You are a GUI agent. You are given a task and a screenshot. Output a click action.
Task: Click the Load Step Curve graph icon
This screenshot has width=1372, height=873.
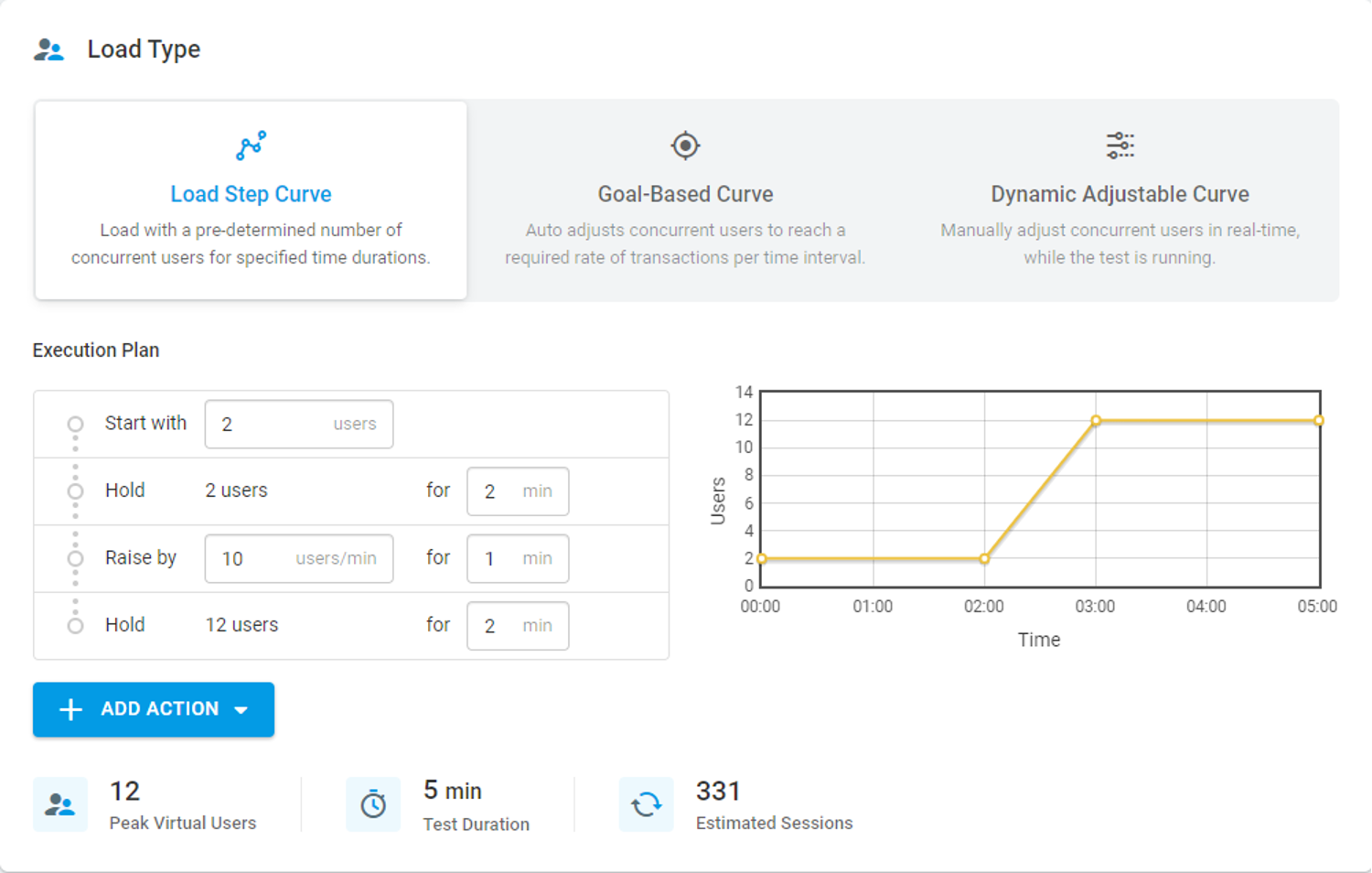(251, 145)
